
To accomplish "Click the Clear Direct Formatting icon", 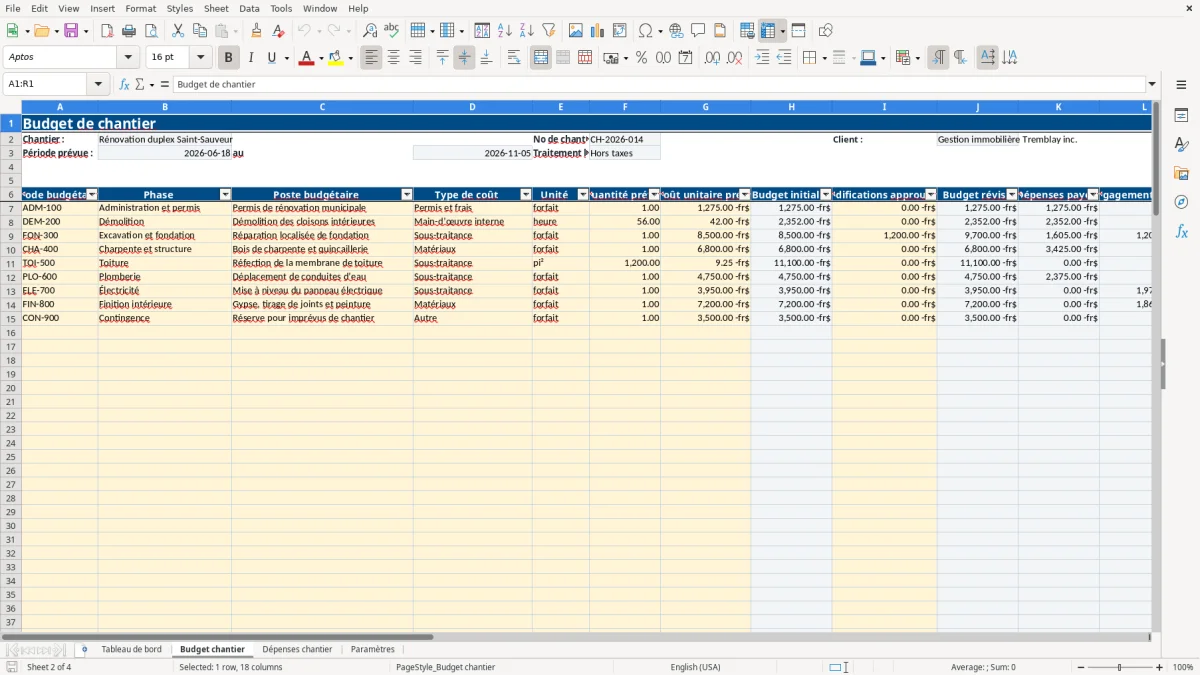I will [279, 31].
